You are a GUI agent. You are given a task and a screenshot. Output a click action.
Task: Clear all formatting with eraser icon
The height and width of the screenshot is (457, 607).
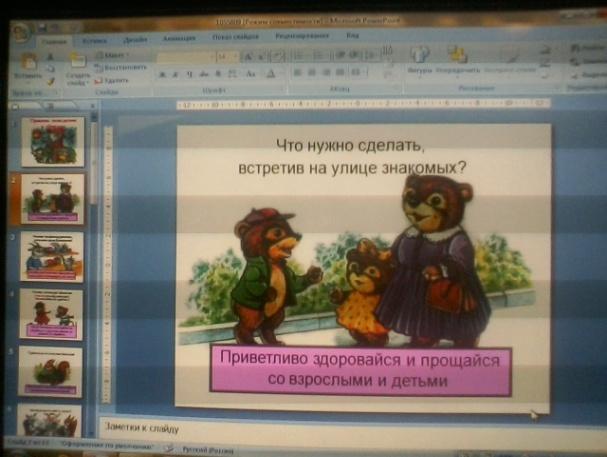point(277,57)
